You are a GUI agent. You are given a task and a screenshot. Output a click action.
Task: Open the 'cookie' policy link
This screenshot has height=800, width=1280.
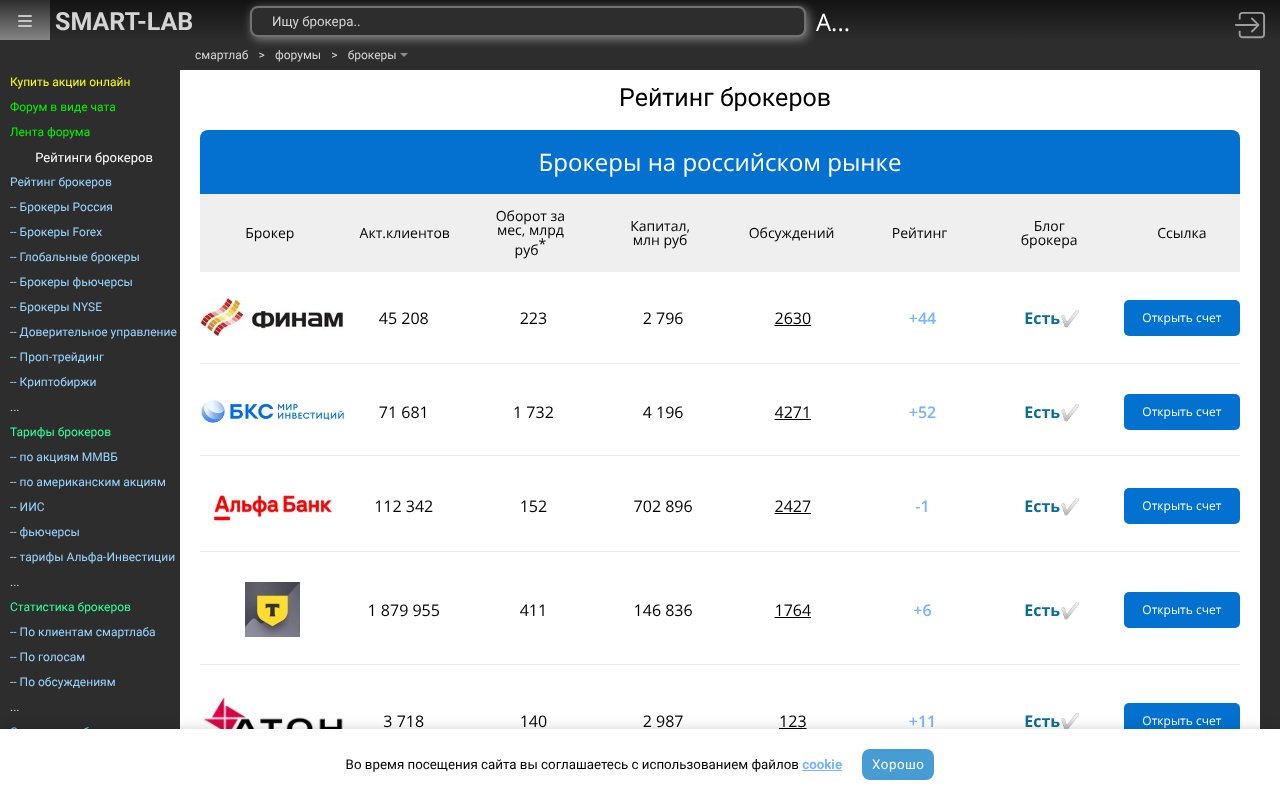click(822, 764)
